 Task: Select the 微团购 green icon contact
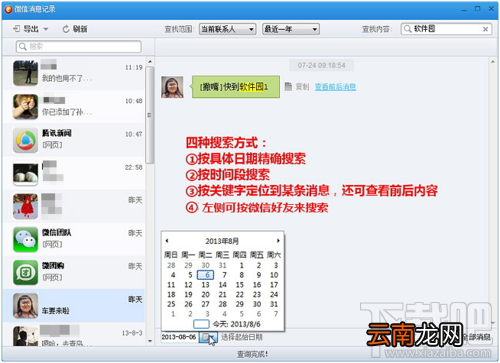pyautogui.click(x=25, y=272)
